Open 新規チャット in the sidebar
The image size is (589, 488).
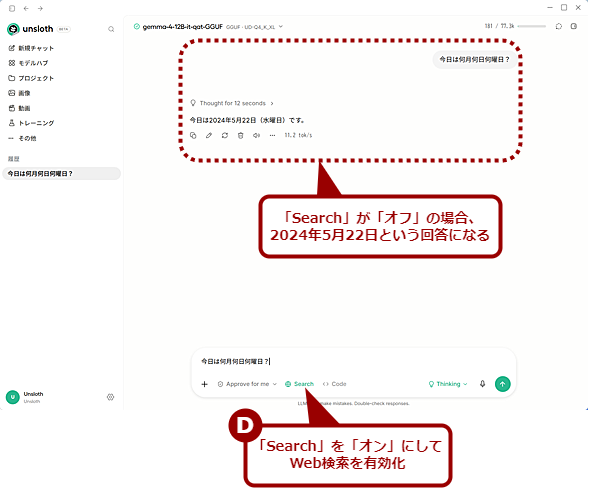31,48
